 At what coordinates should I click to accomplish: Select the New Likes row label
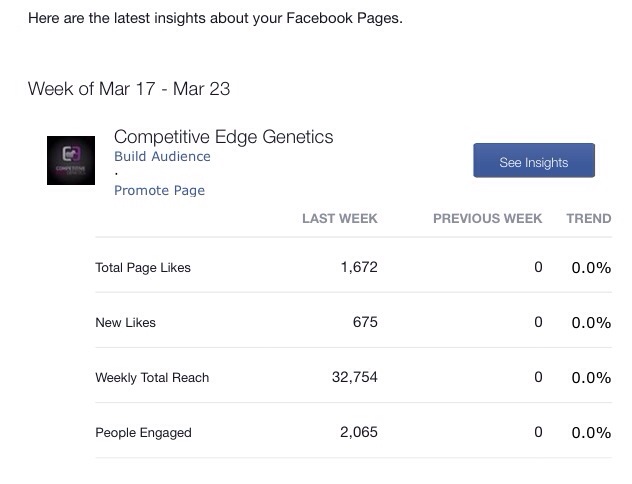(125, 323)
